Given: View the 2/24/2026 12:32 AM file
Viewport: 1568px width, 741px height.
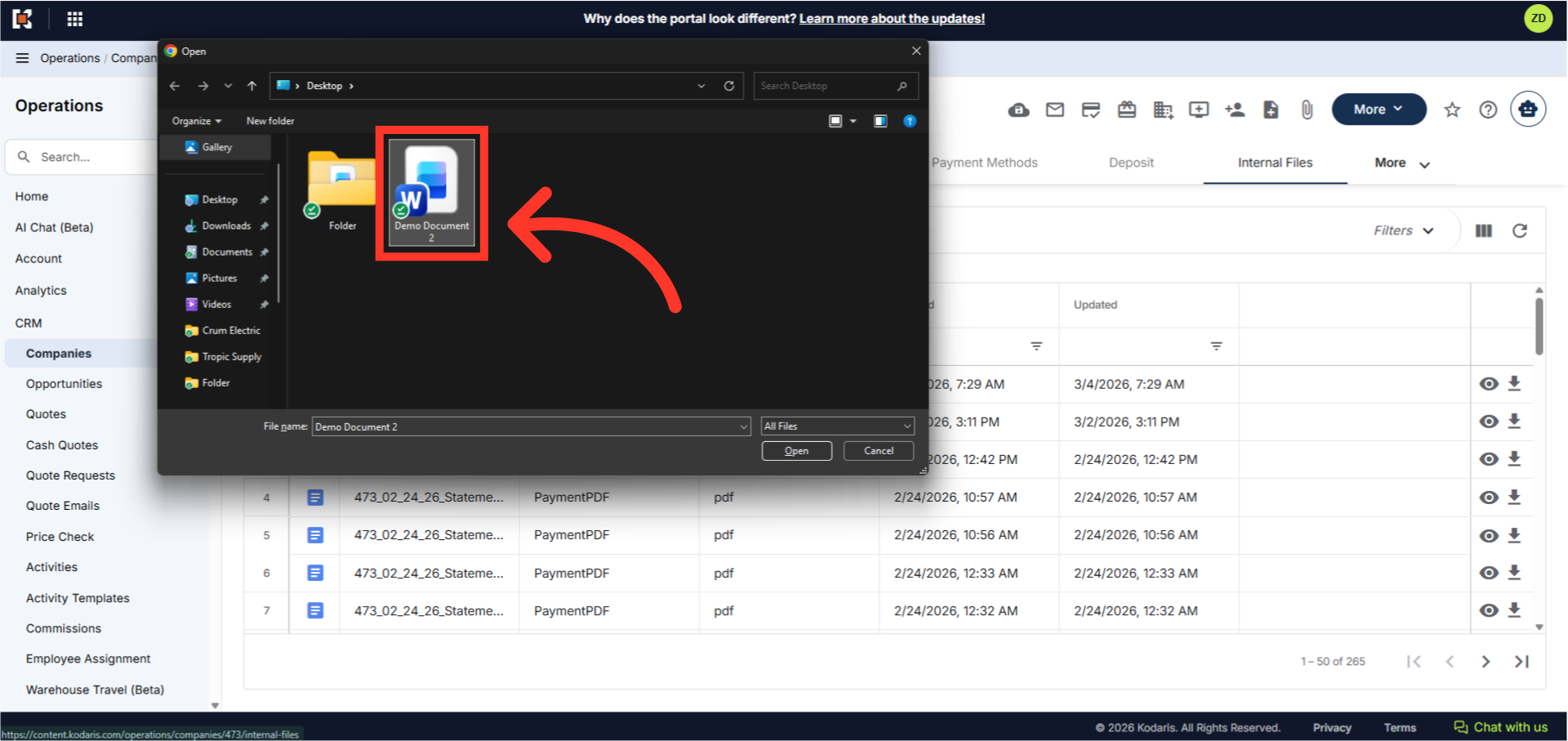Looking at the screenshot, I should 1489,610.
